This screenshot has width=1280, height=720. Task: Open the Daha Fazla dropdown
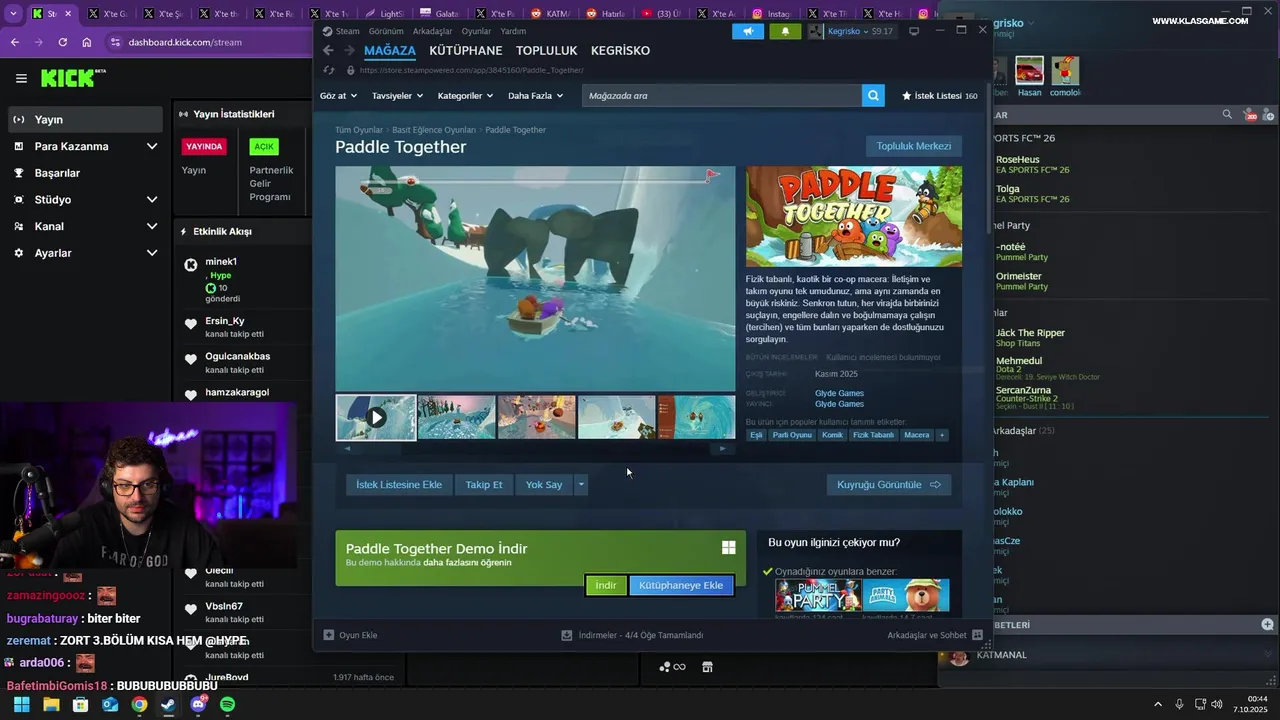[x=536, y=96]
